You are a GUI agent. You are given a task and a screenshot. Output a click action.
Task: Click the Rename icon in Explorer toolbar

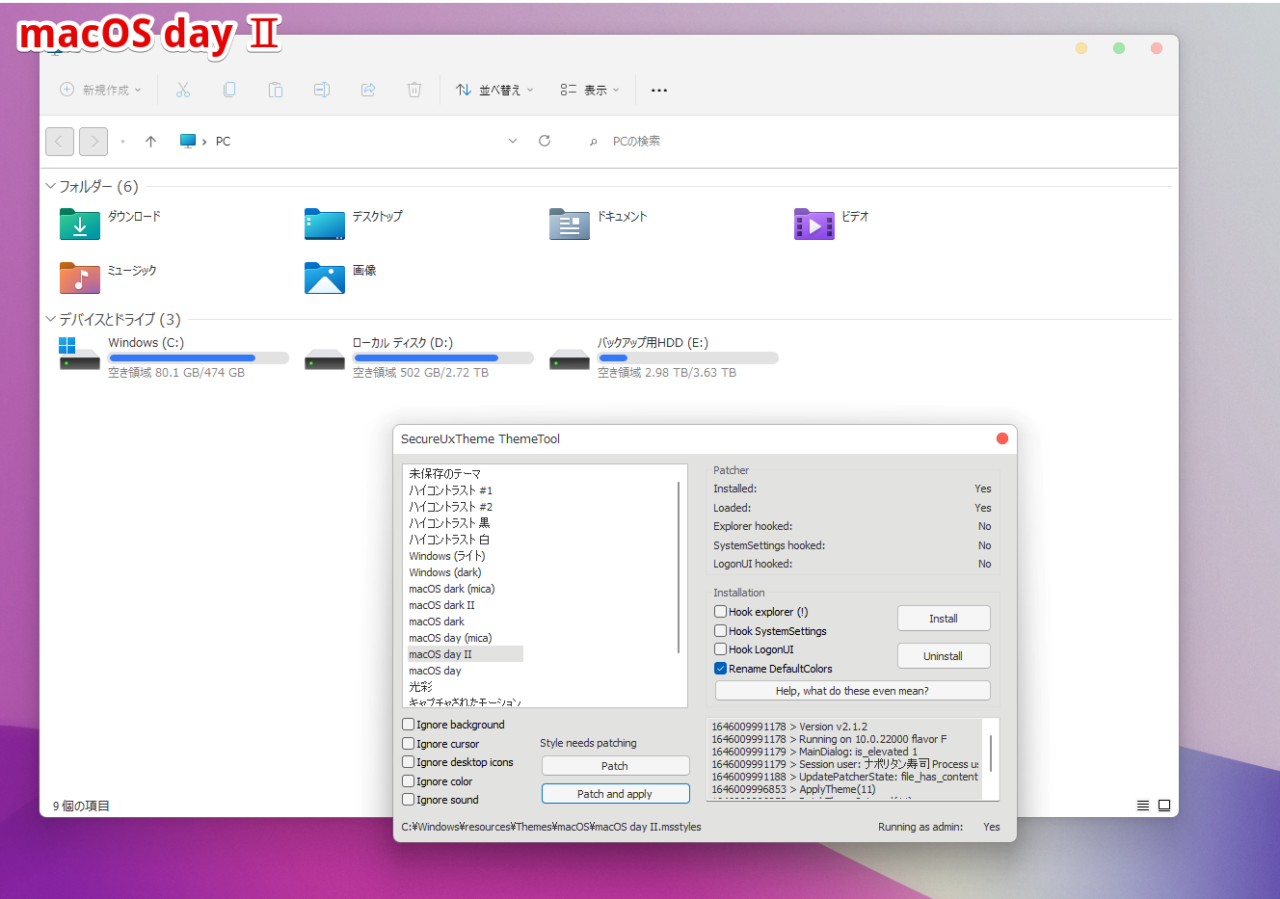pos(321,90)
